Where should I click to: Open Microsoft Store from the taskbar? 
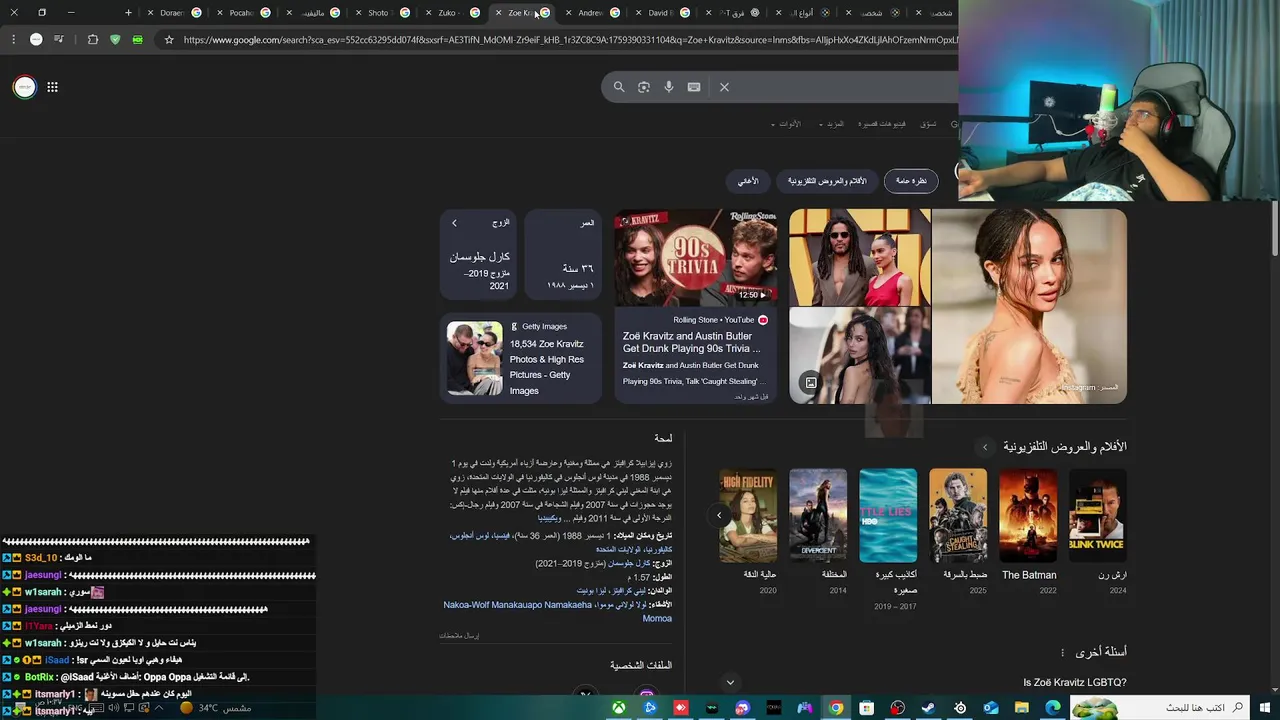867,708
